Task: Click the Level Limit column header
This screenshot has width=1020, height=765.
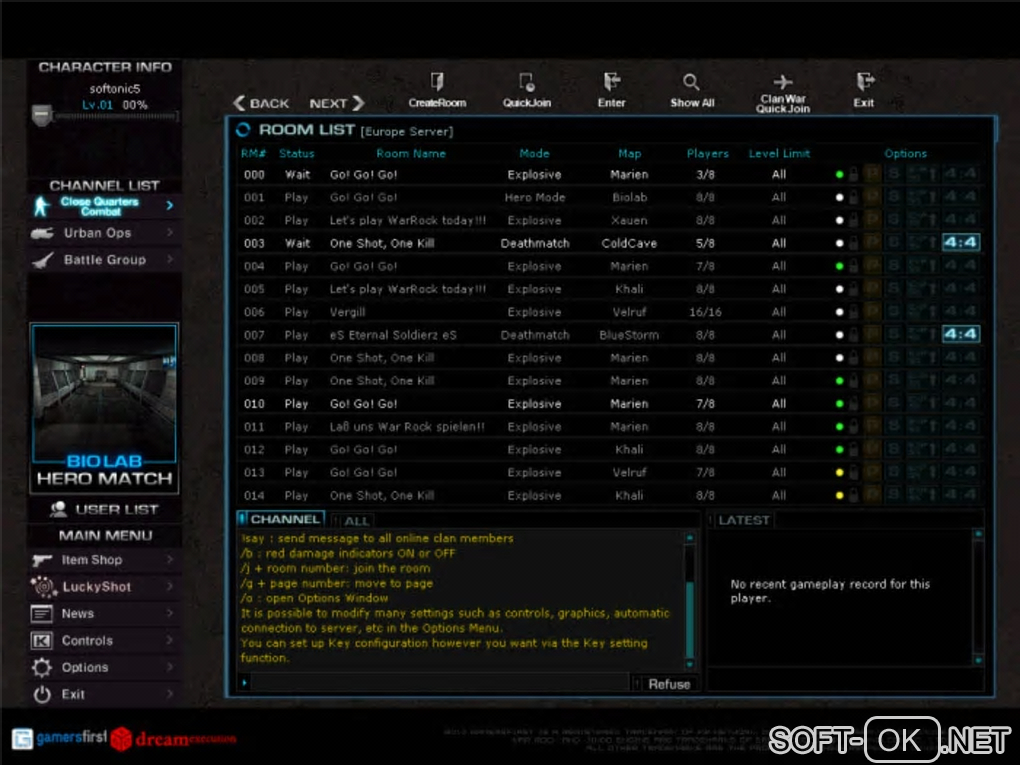Action: (779, 154)
